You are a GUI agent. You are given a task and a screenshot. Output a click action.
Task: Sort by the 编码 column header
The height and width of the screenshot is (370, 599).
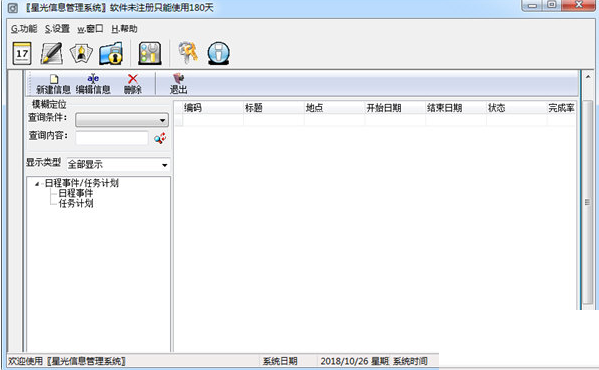212,108
